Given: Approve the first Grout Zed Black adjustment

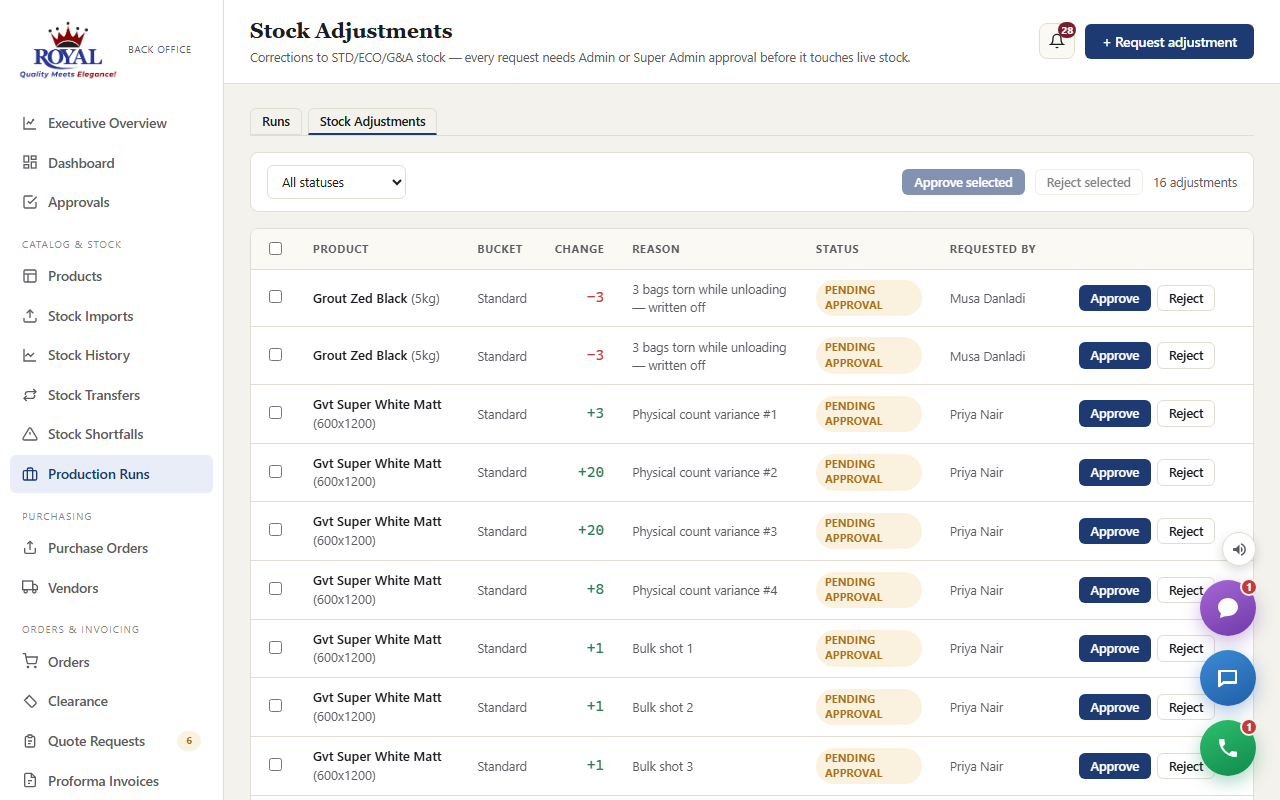Looking at the screenshot, I should (x=1114, y=298).
